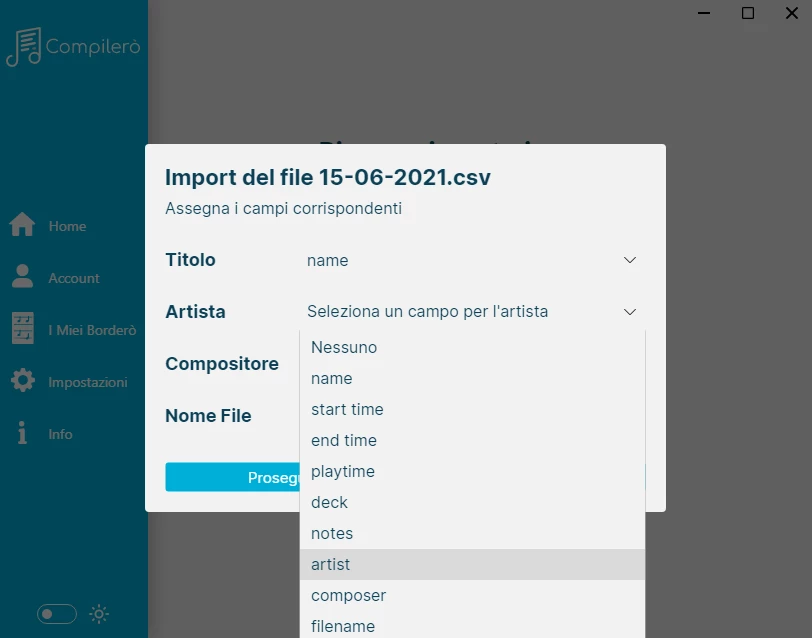This screenshot has width=812, height=638.
Task: Open Account label in sidebar
Action: click(74, 278)
